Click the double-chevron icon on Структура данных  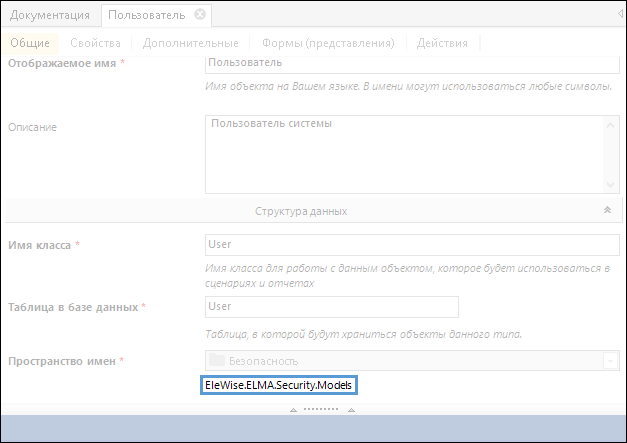tap(606, 211)
